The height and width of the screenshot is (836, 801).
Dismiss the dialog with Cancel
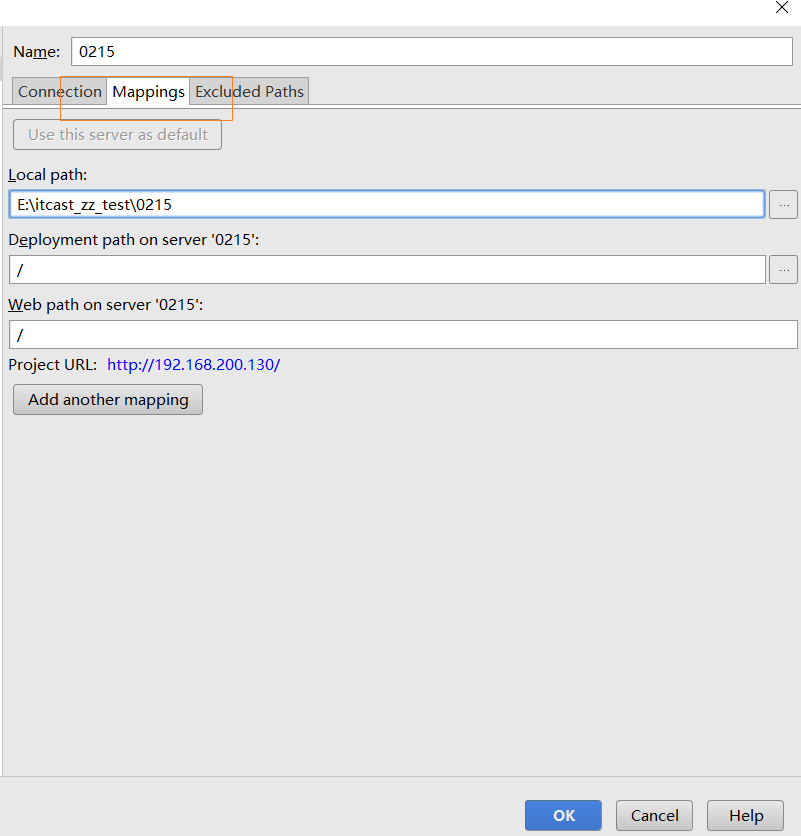(653, 815)
